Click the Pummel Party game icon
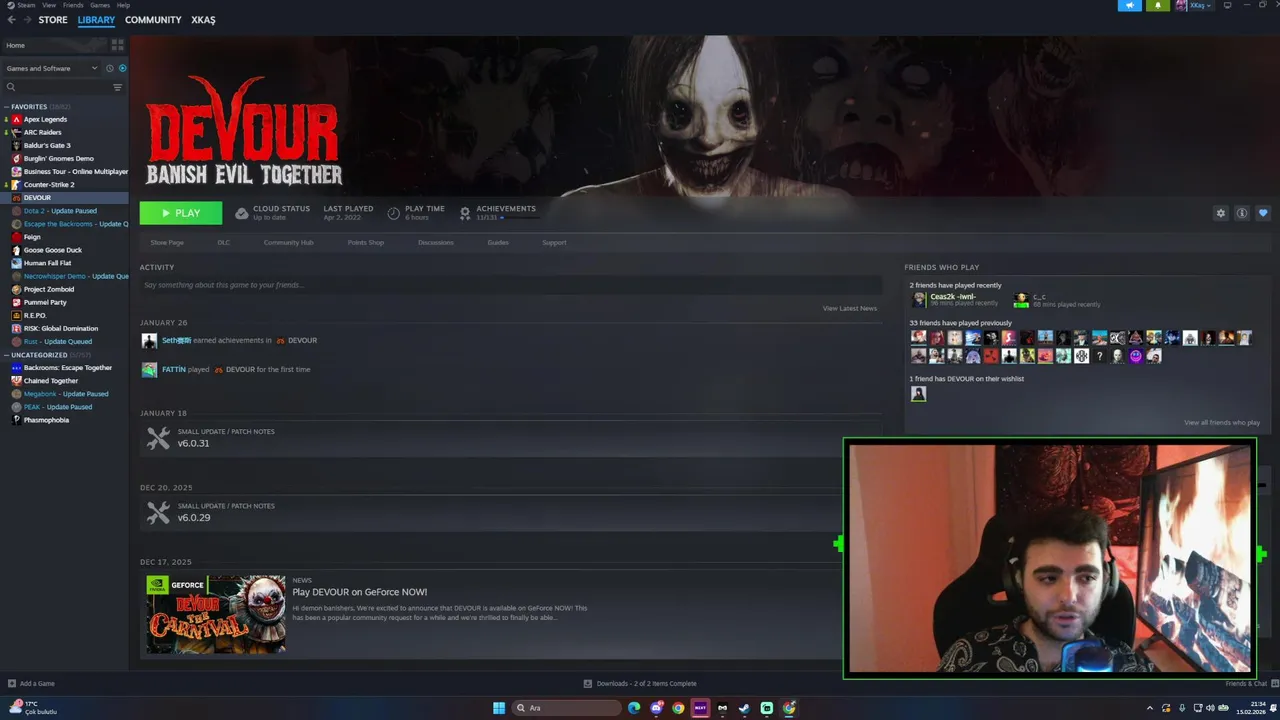The image size is (1280, 720). [16, 302]
